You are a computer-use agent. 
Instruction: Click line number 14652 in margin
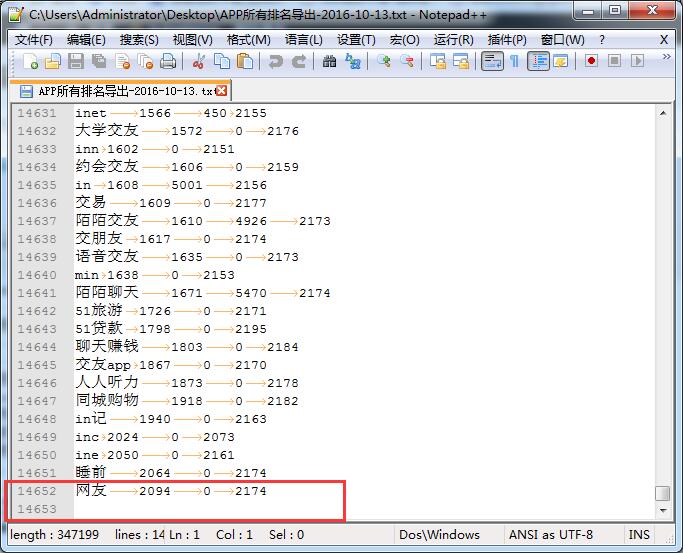pos(37,491)
